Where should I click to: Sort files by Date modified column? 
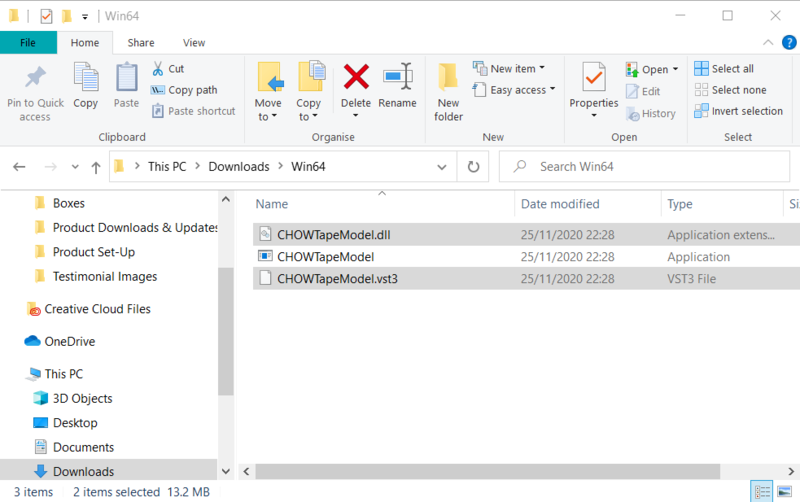click(560, 204)
